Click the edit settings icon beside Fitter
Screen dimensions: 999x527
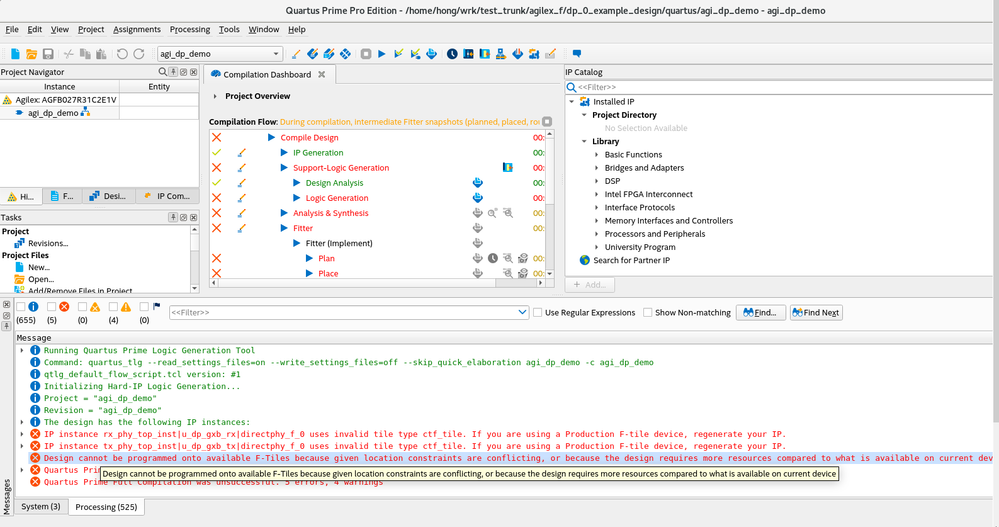pos(241,228)
